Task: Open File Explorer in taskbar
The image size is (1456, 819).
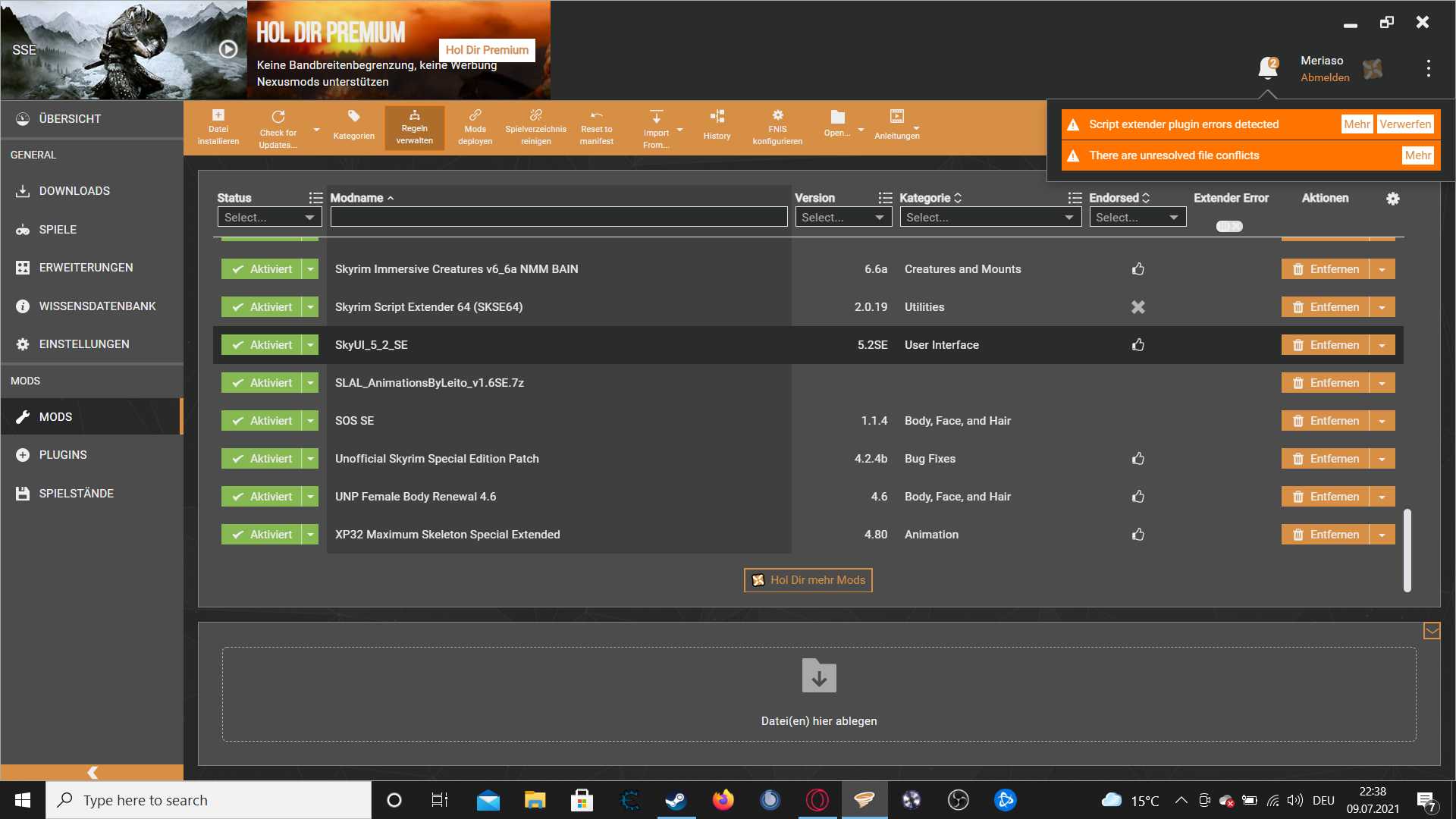Action: coord(535,800)
